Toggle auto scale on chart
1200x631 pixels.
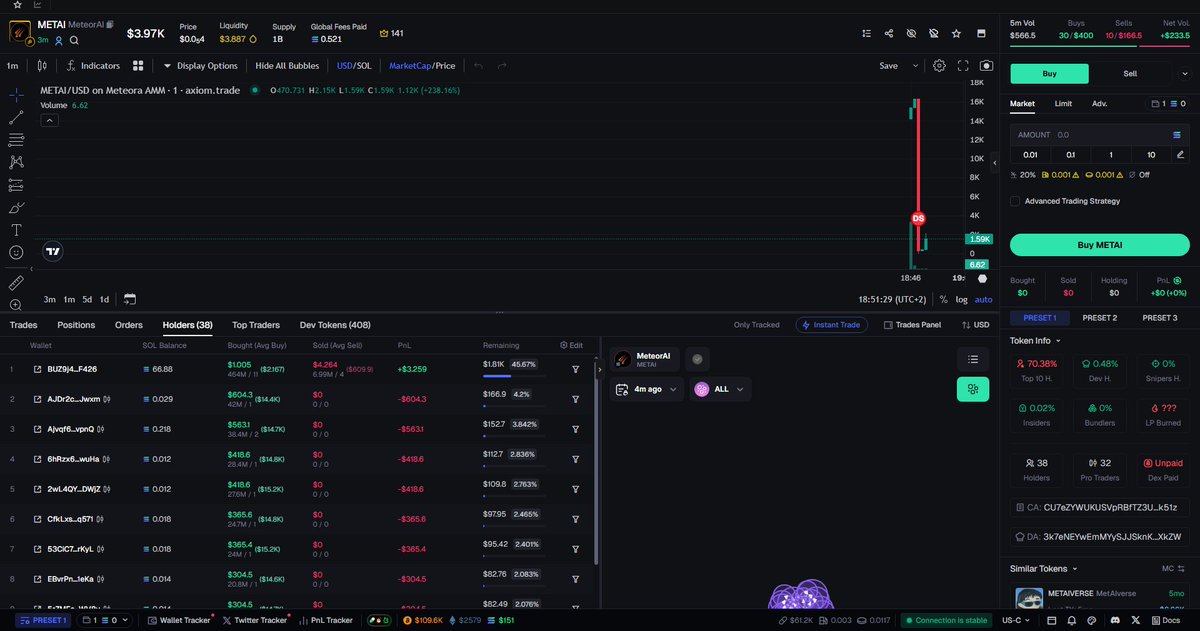(x=984, y=299)
